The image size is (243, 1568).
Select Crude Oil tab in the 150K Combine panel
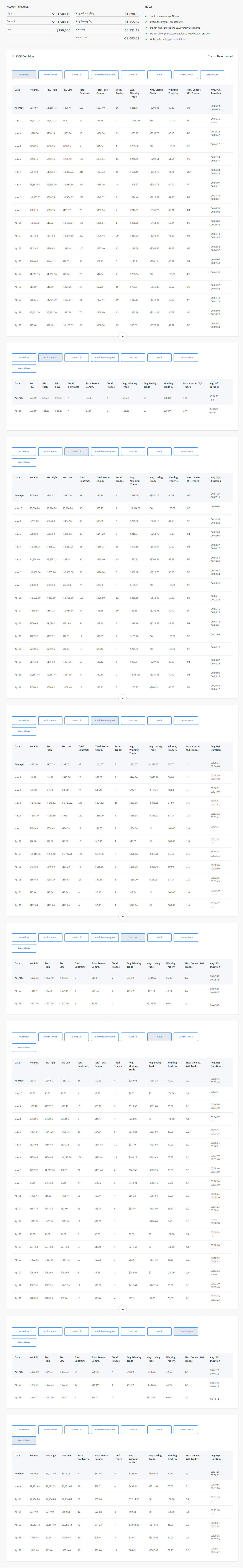point(76,75)
